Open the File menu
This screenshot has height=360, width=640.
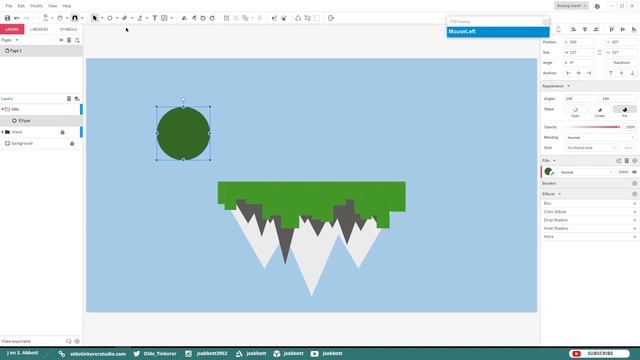pos(9,6)
